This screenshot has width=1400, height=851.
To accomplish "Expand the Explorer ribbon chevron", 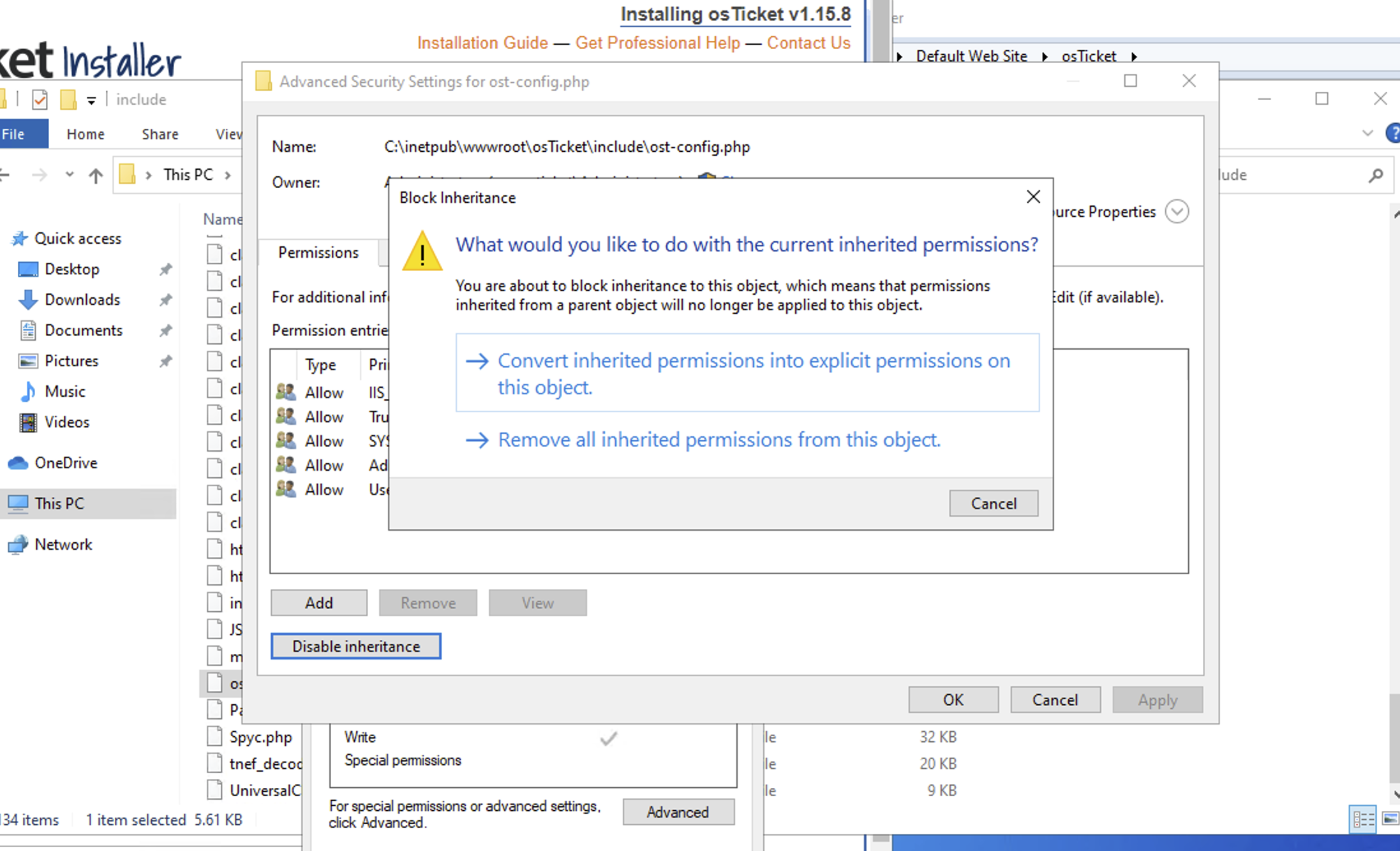I will point(1367,133).
